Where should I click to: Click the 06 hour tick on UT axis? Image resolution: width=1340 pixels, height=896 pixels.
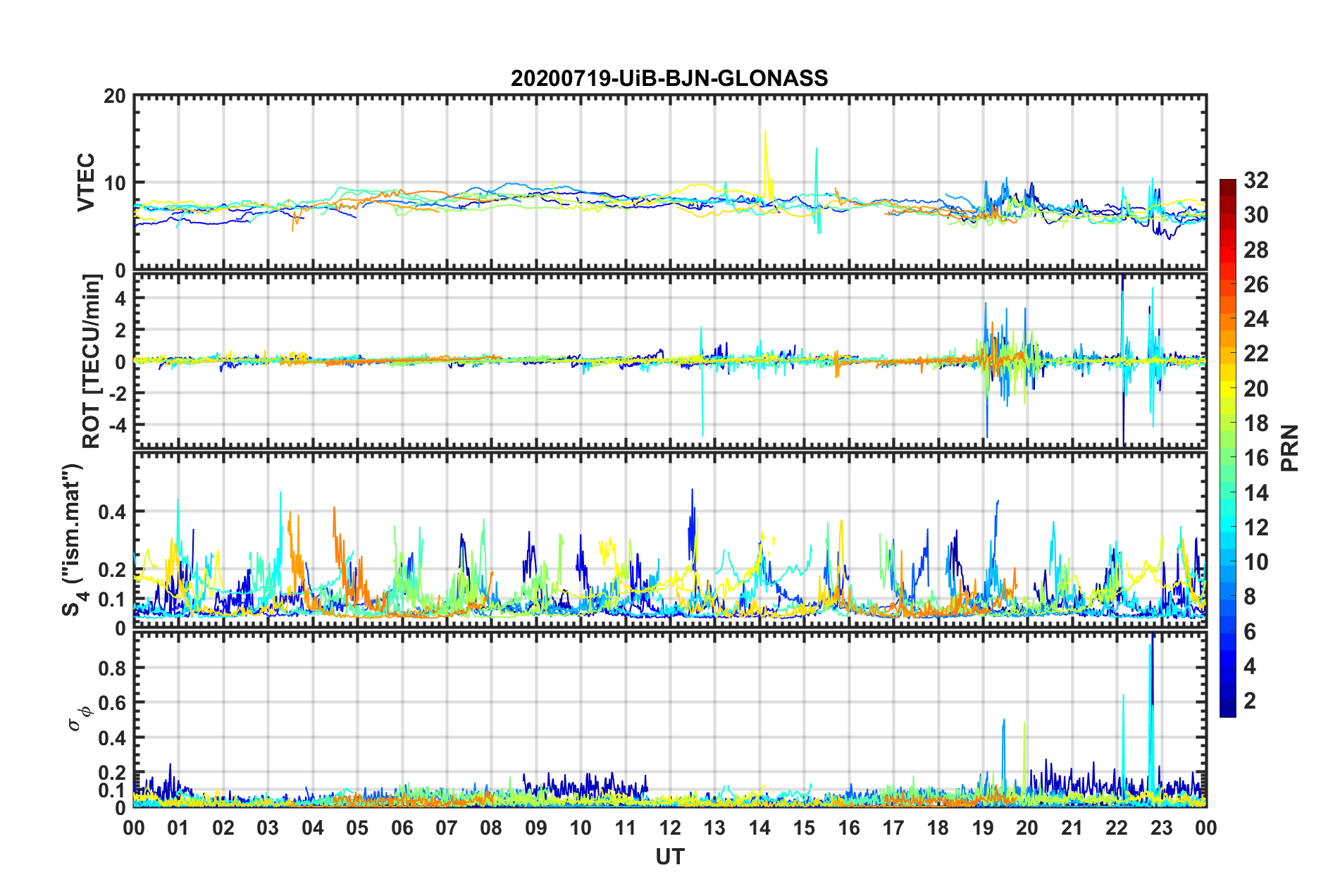402,828
